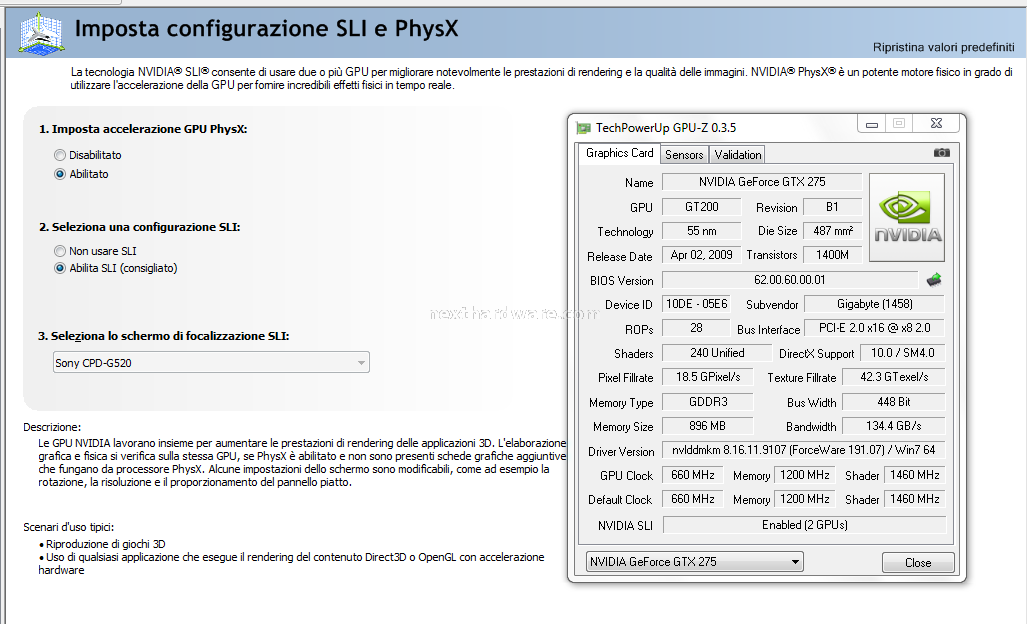Click the NVIDIA SLI value Enabled (2 GPUs)
The width and height of the screenshot is (1027, 624).
click(804, 525)
